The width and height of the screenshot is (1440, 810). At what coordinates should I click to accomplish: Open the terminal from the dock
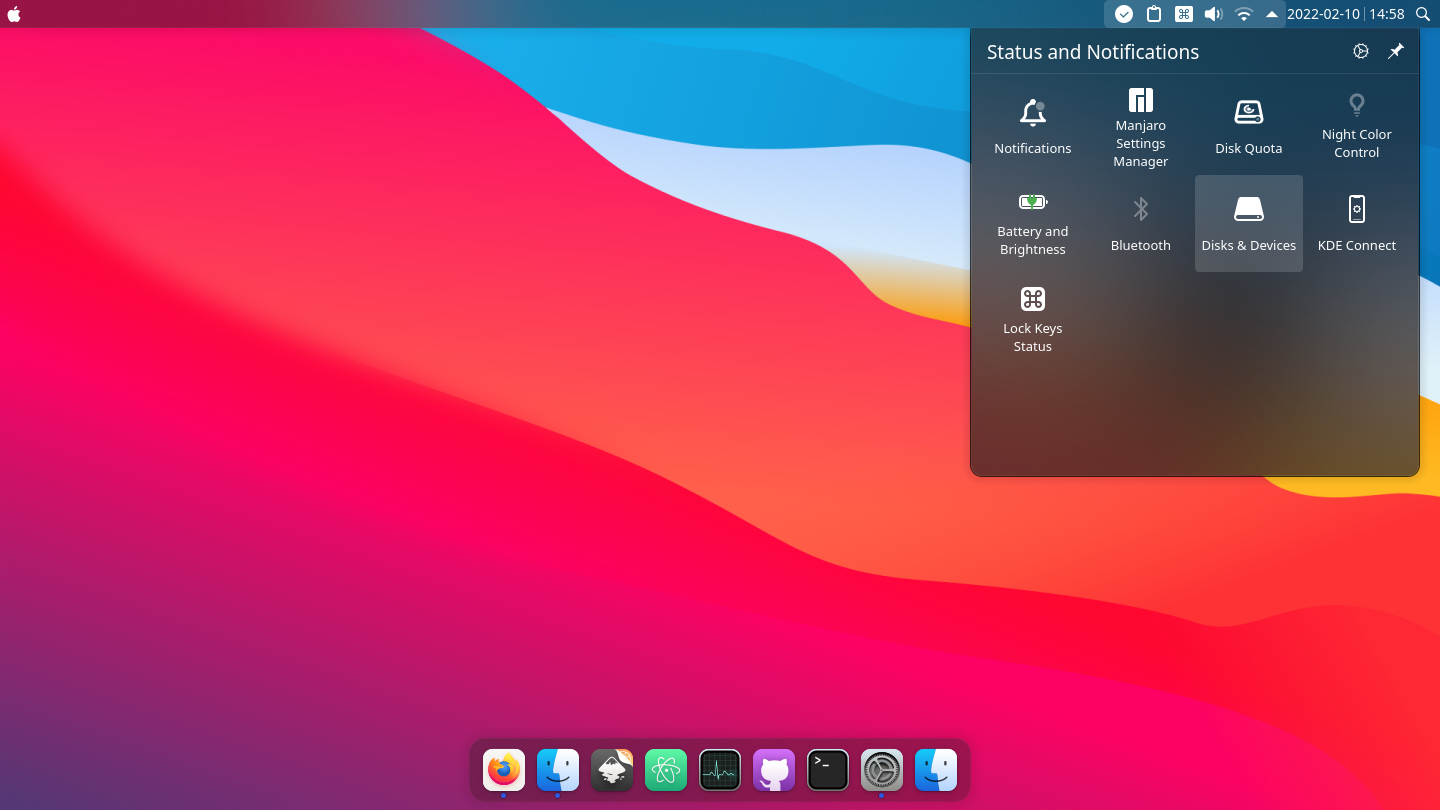click(x=828, y=770)
